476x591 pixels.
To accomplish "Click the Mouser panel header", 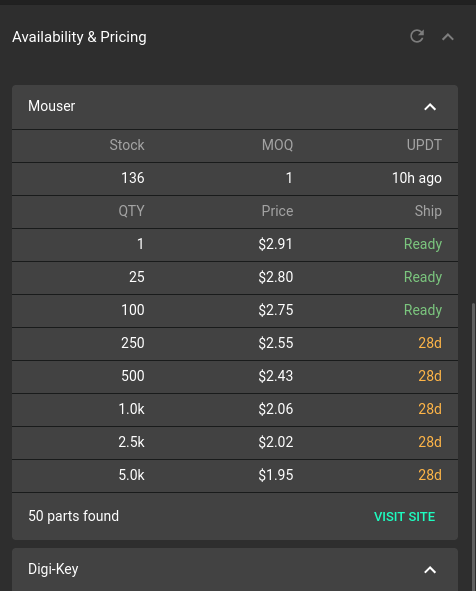I will pyautogui.click(x=235, y=107).
